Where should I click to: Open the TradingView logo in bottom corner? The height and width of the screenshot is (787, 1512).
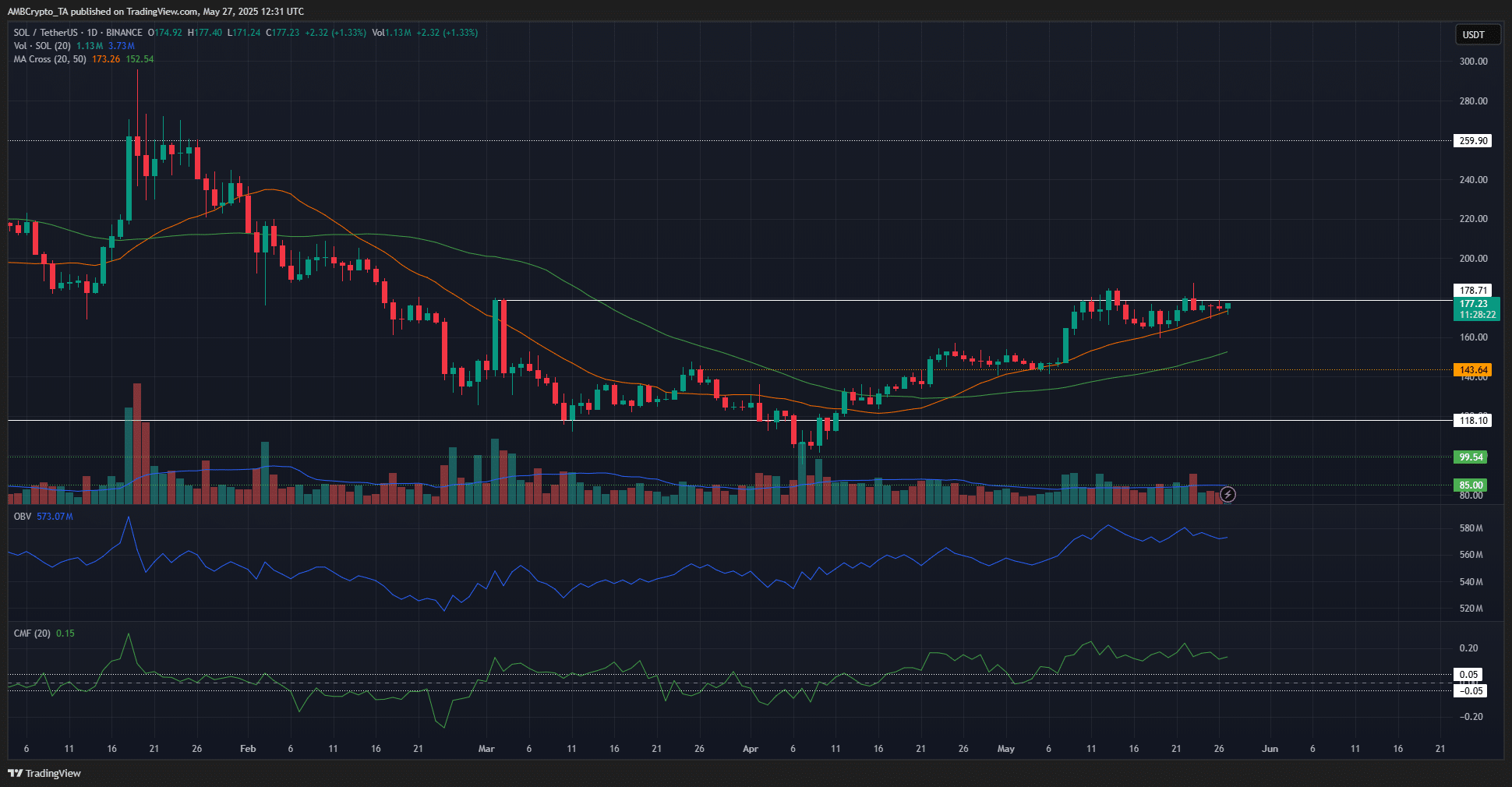pos(44,773)
